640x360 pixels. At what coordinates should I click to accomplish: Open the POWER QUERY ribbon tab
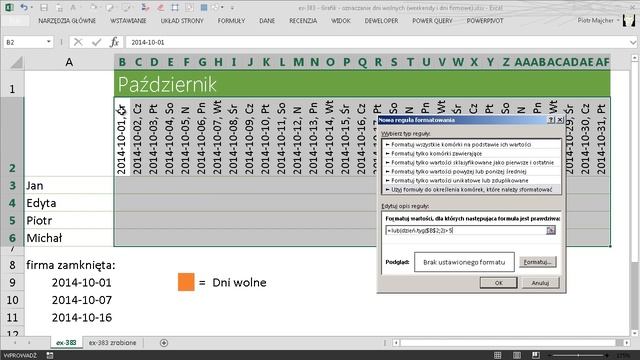(432, 20)
